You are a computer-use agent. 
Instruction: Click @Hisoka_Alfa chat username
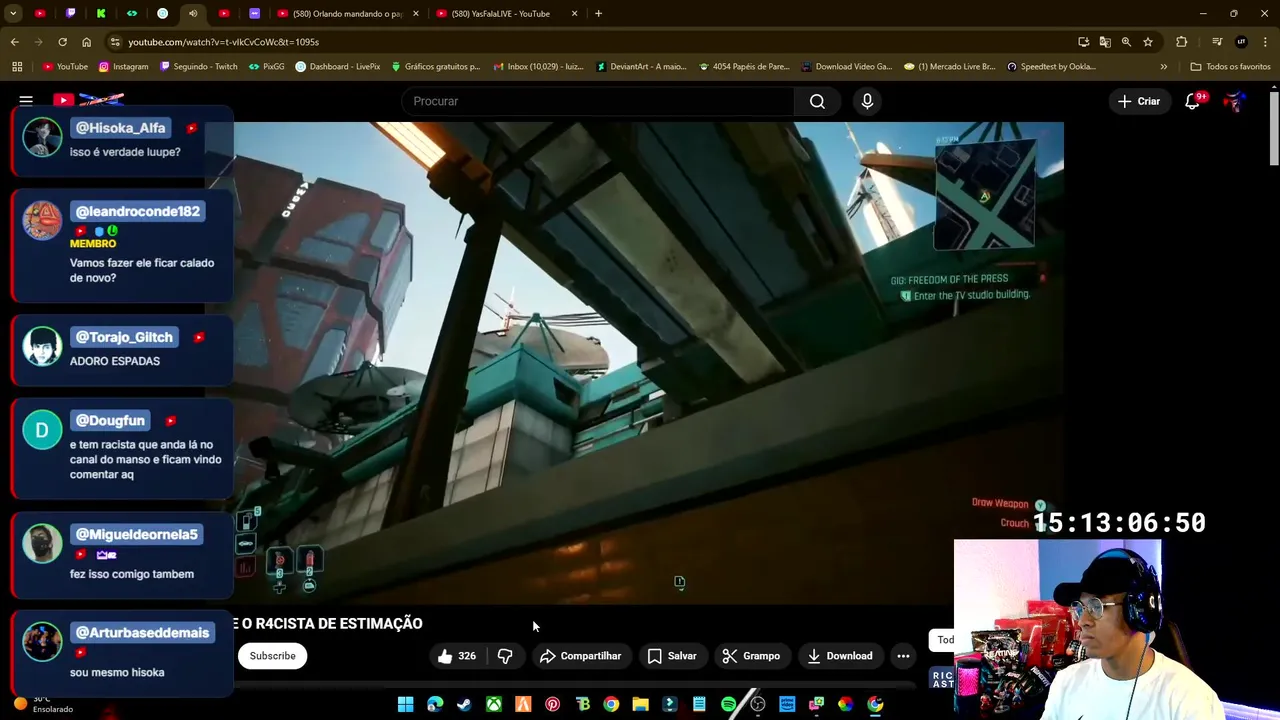(x=120, y=128)
